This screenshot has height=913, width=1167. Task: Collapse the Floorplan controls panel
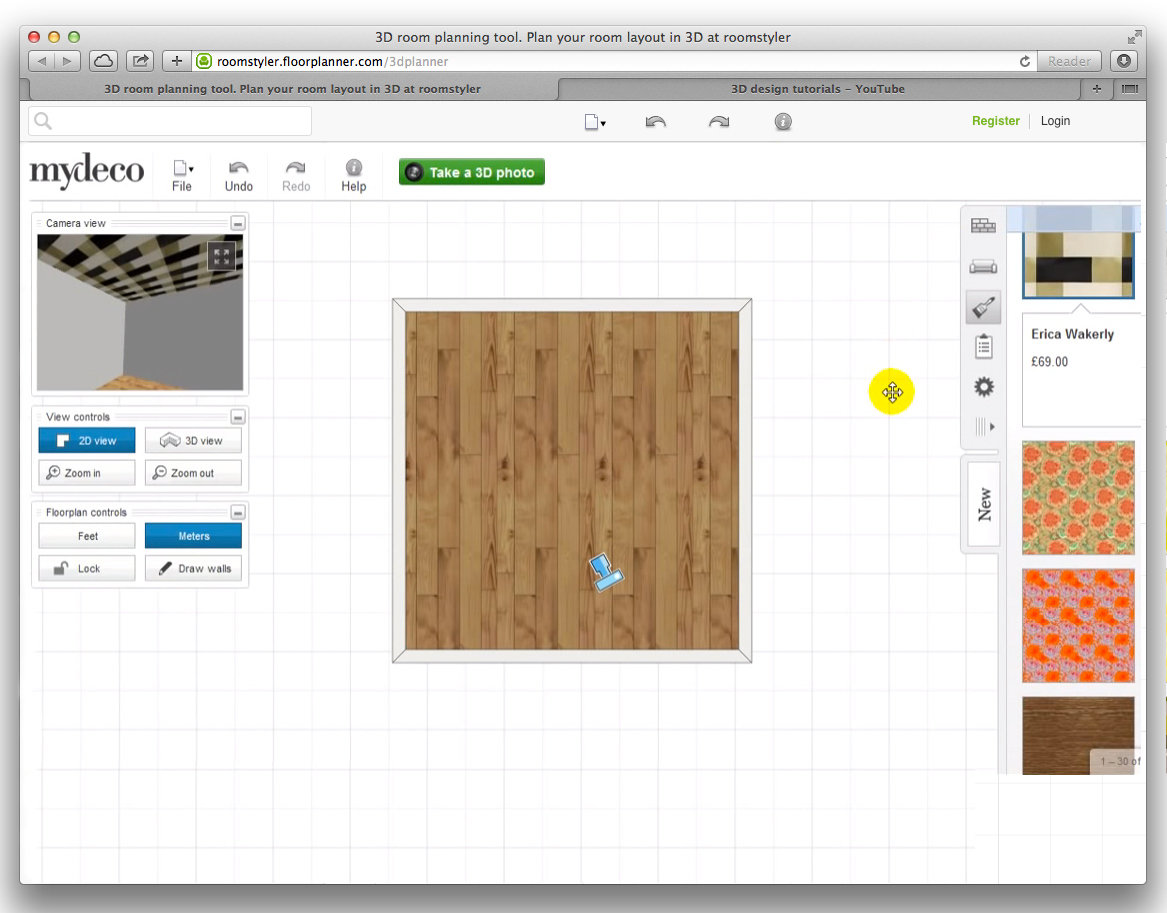237,512
